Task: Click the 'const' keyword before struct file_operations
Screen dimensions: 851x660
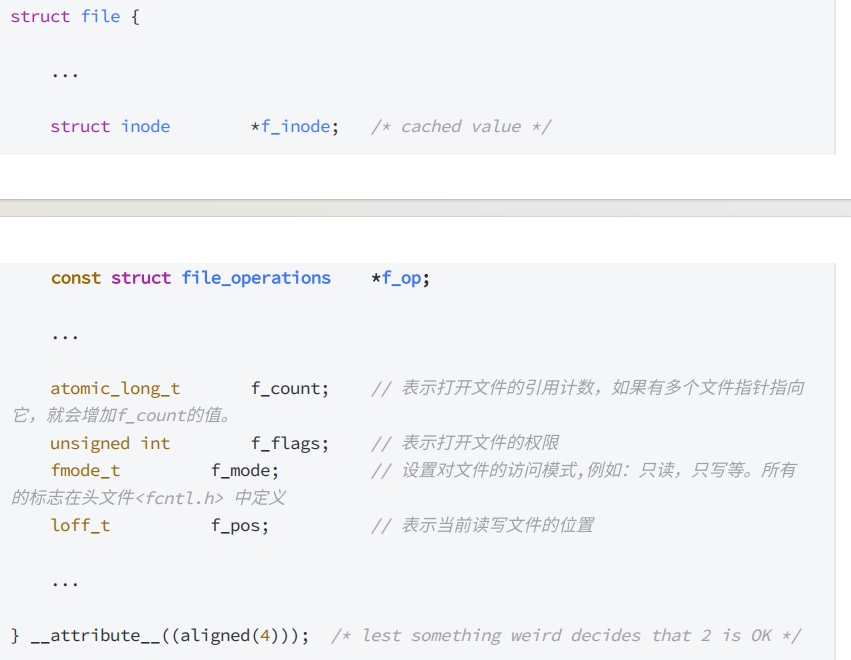Action: pos(76,278)
